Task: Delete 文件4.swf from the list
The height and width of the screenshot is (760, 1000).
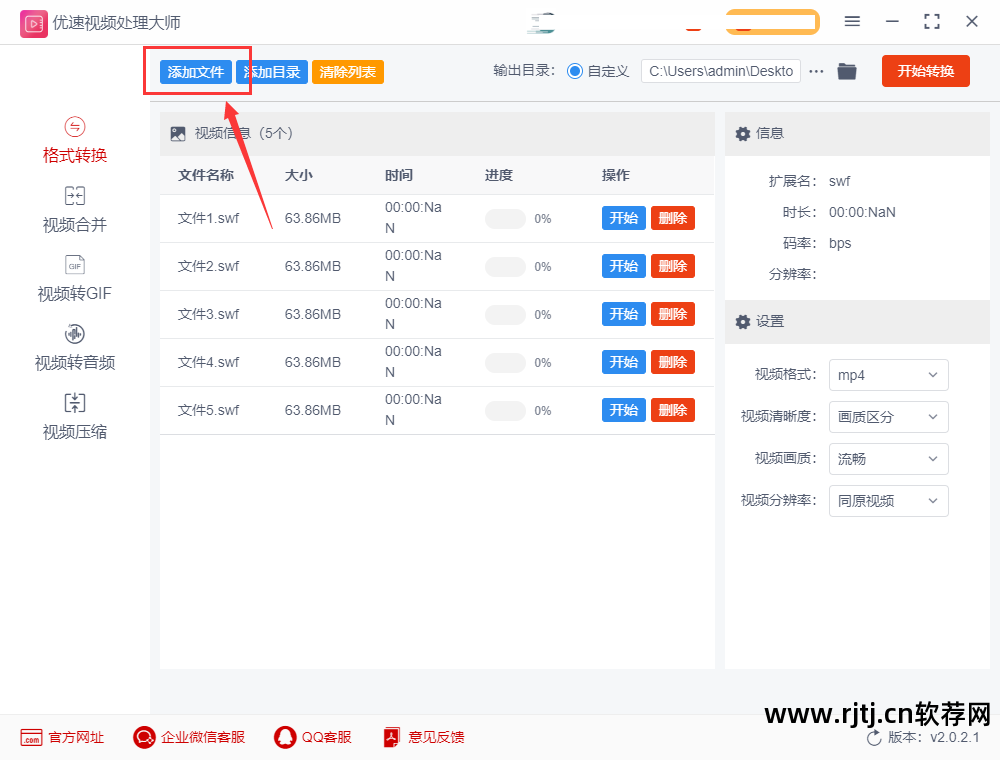Action: [x=673, y=362]
